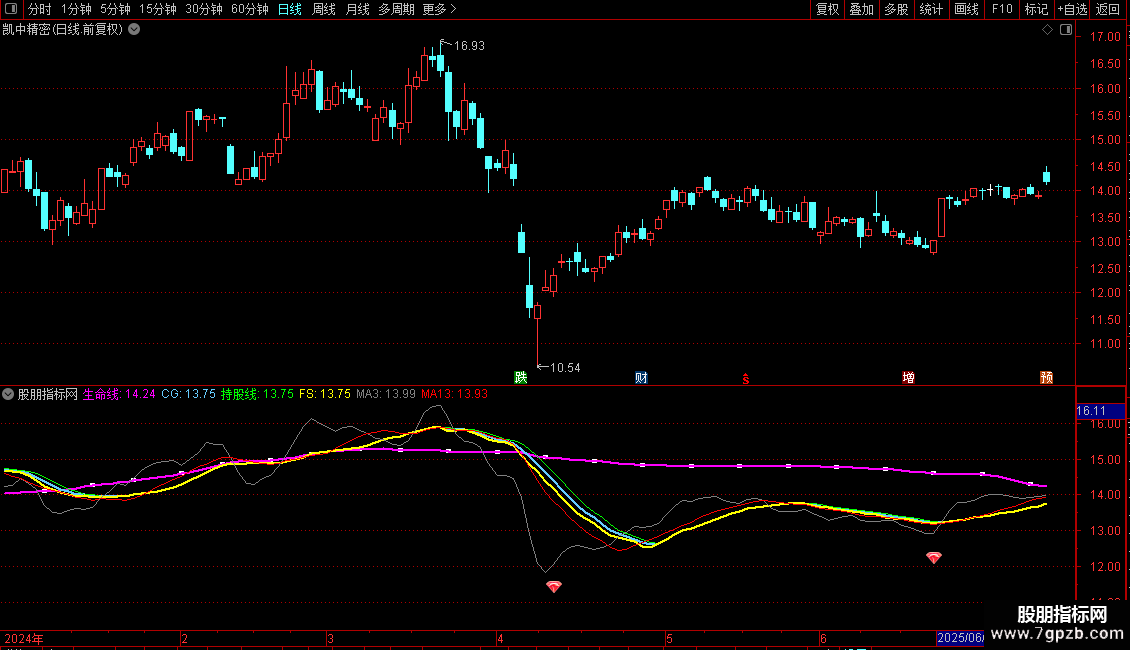1130x650 pixels.
Task: Open F10 company information
Action: pyautogui.click(x=1002, y=9)
